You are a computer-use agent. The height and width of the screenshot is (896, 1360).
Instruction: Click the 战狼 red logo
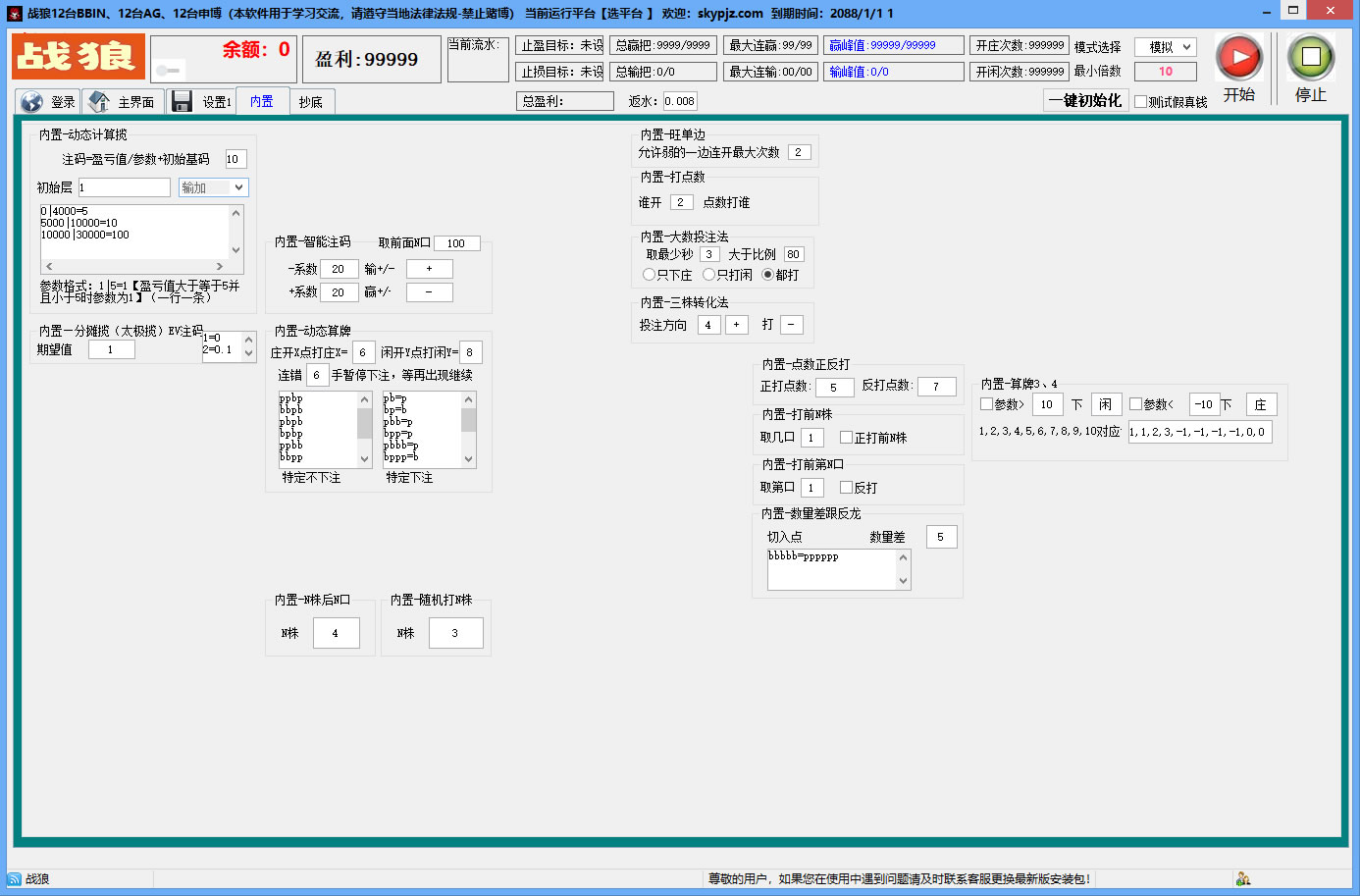tap(78, 57)
